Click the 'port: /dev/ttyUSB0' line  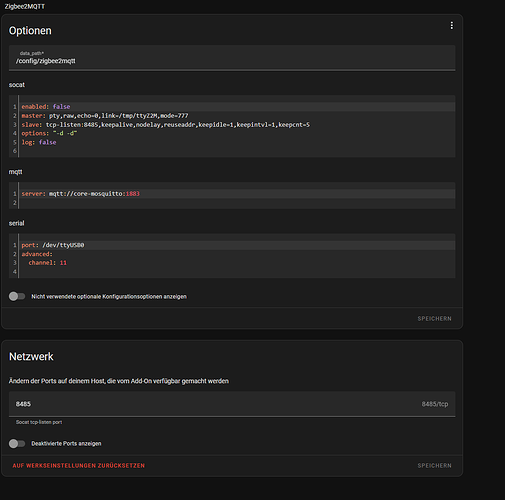53,245
